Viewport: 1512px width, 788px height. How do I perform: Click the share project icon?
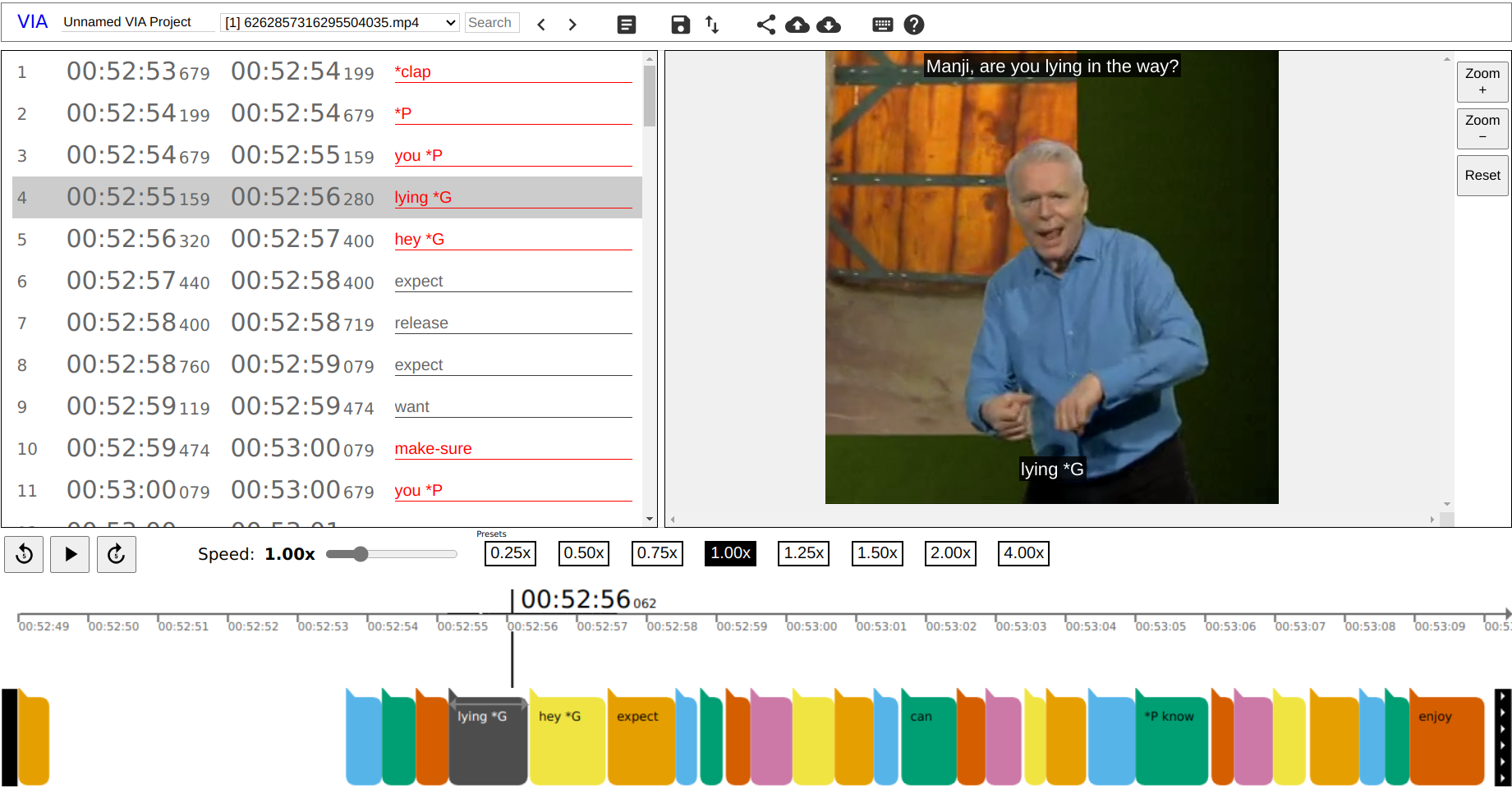point(765,25)
